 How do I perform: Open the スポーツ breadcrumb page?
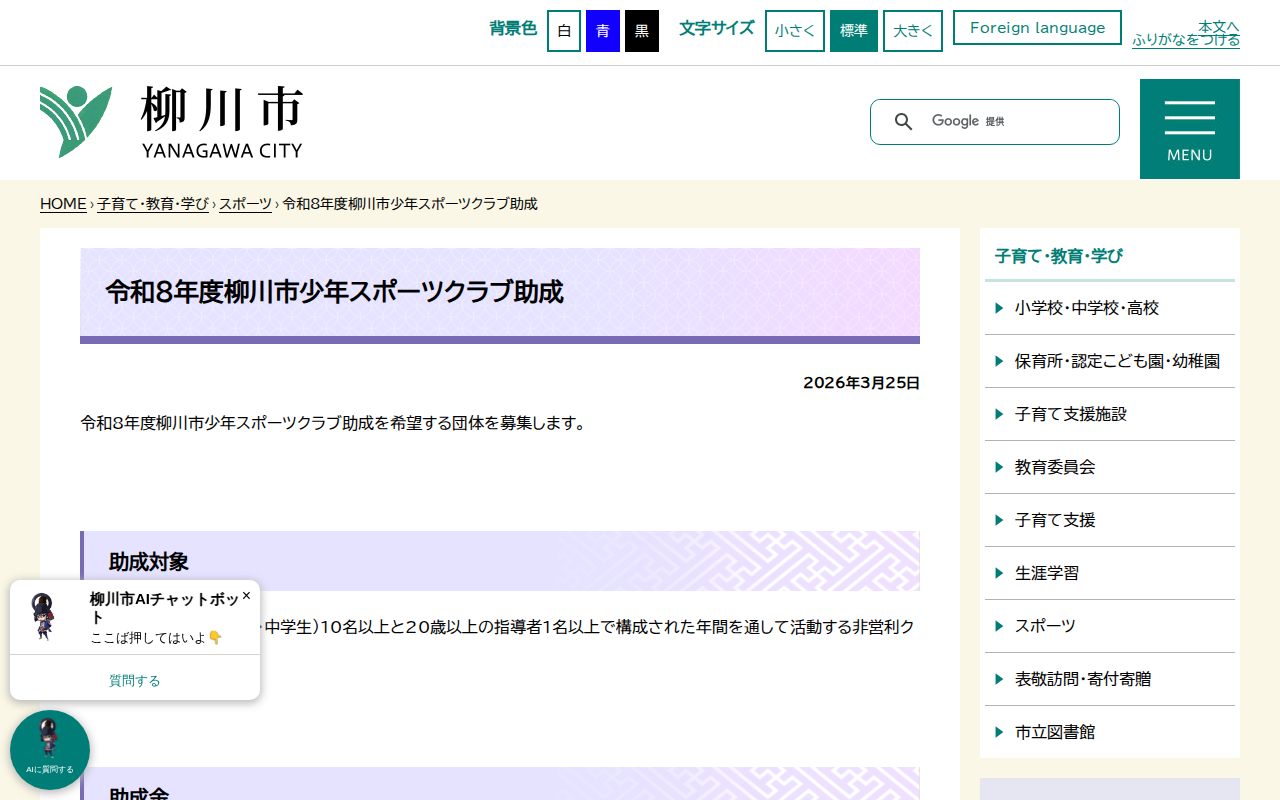[244, 203]
